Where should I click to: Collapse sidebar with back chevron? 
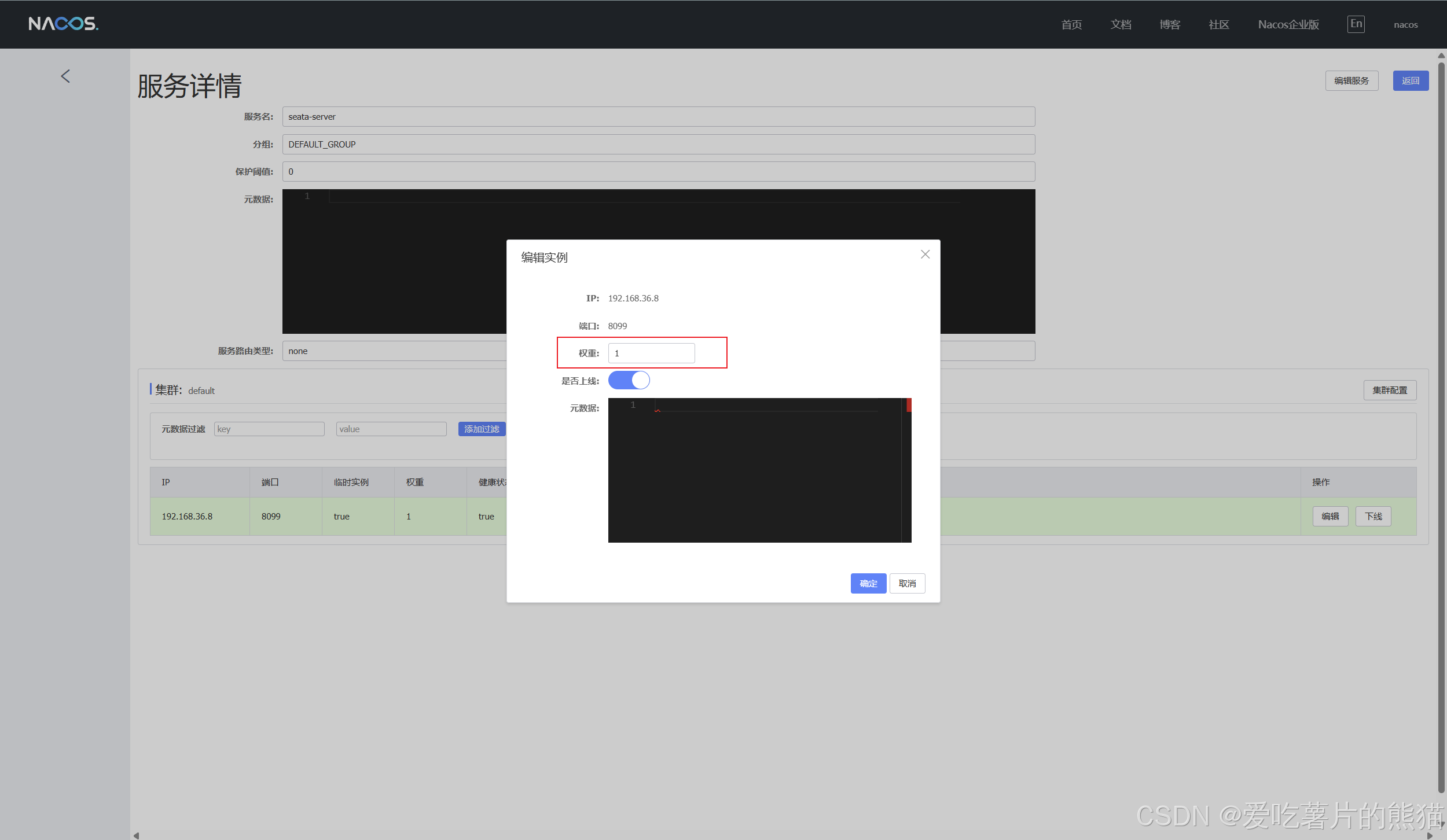(65, 76)
